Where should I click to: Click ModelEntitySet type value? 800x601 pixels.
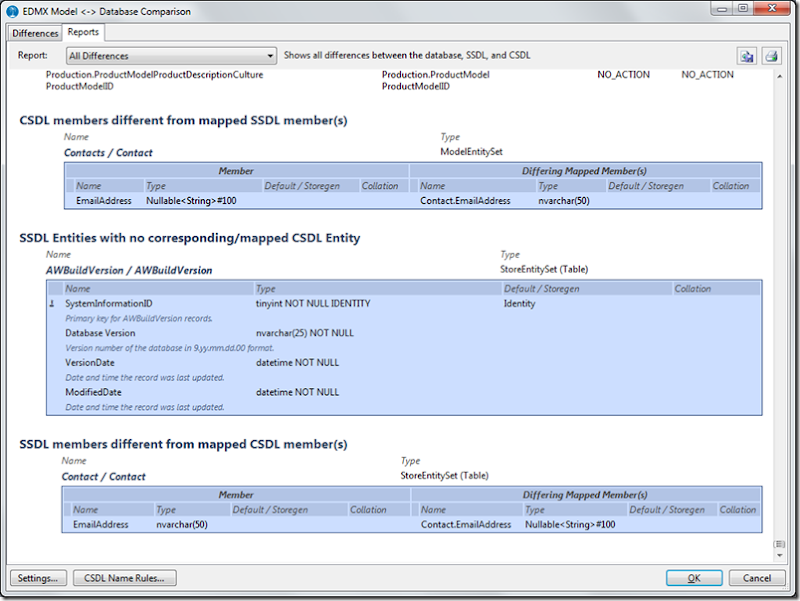[471, 152]
